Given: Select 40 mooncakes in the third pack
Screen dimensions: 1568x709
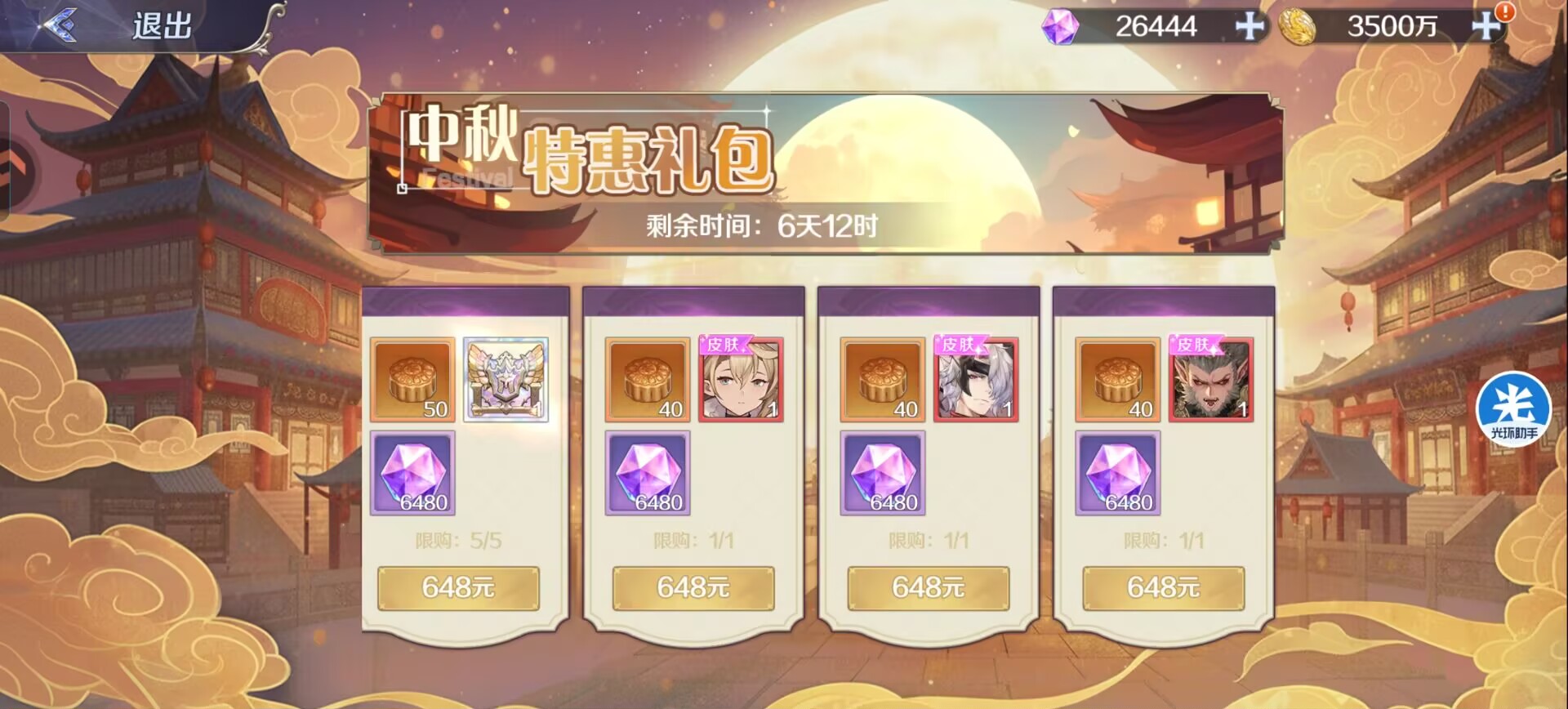Looking at the screenshot, I should 883,380.
